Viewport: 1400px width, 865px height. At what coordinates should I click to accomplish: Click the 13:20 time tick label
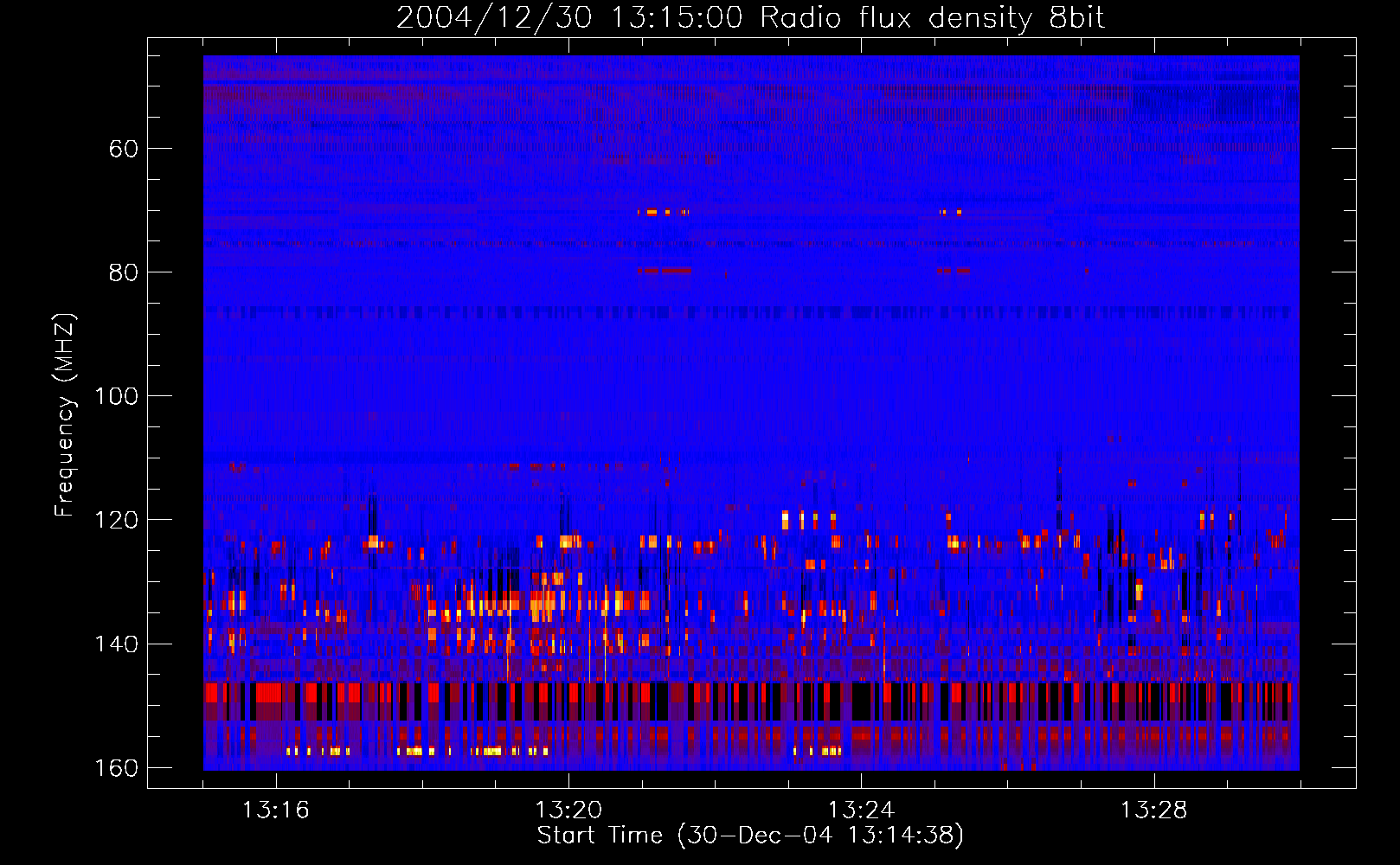coord(568,811)
